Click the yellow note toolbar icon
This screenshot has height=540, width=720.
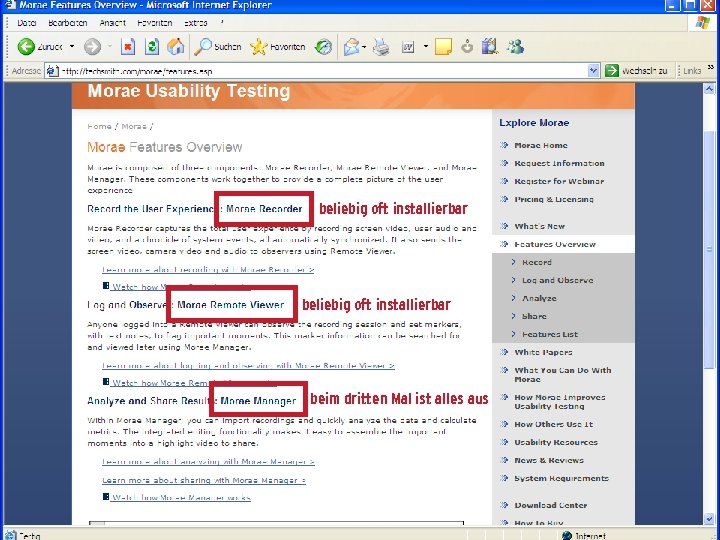coord(443,46)
